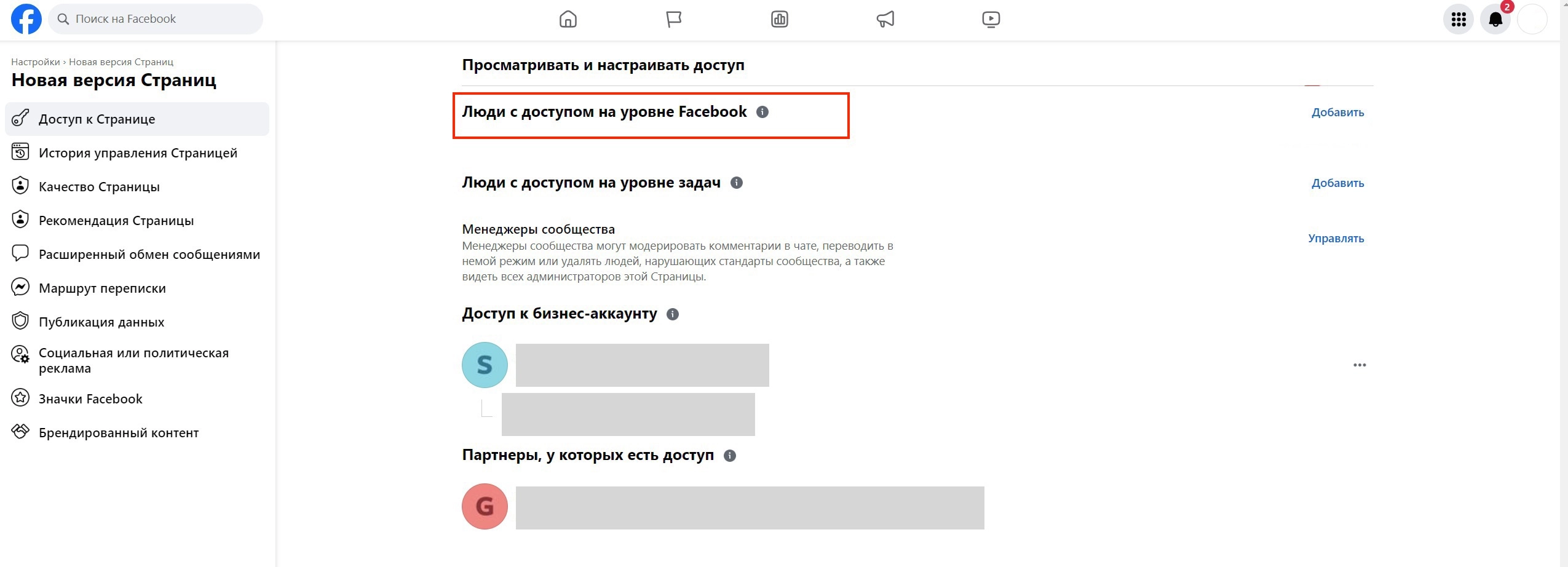1568x567 pixels.
Task: Click the key icon beside 'Доступ к Странице'
Action: (x=20, y=117)
